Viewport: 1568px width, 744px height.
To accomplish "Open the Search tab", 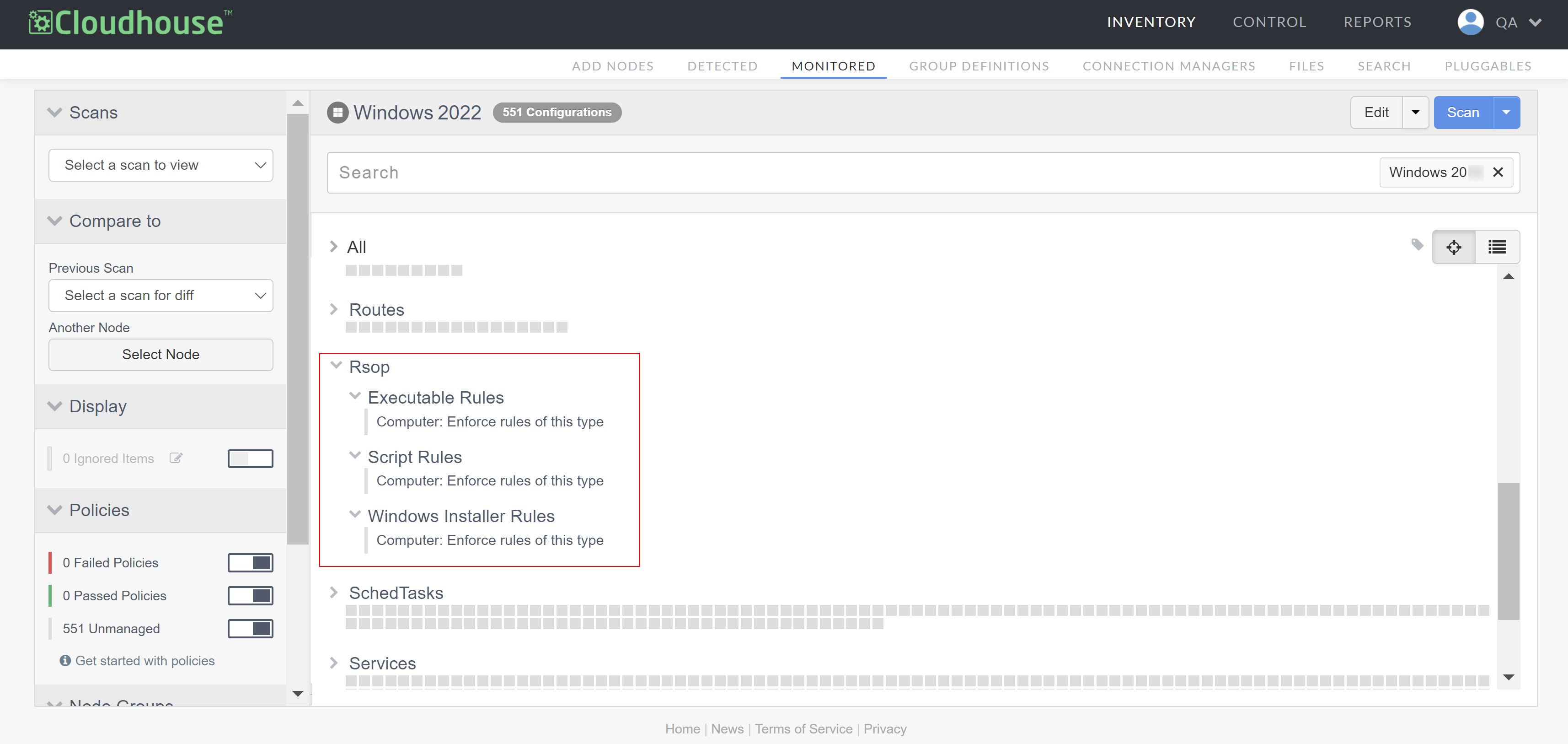I will tap(1384, 66).
